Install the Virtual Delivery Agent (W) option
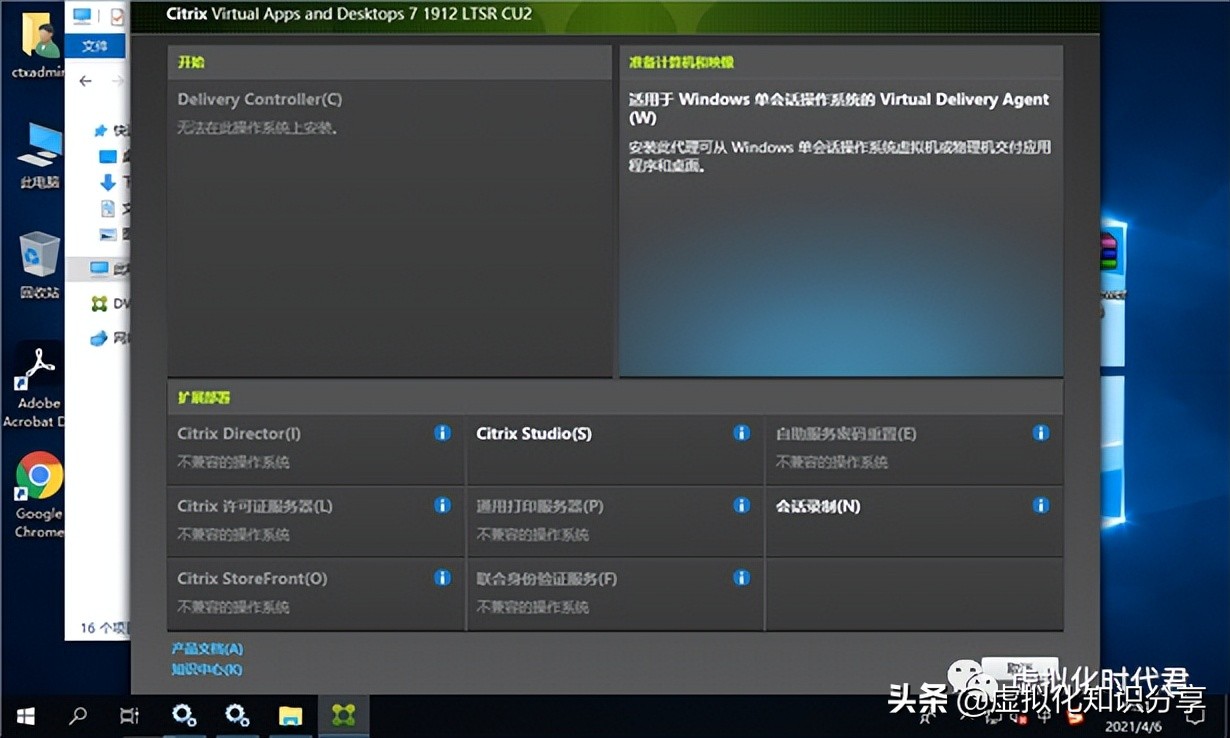Viewport: 1230px width, 738px height. point(841,228)
